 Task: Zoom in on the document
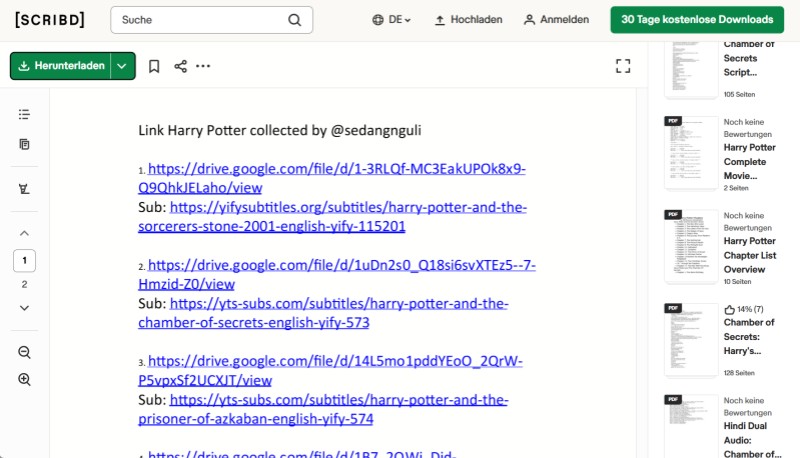pos(24,379)
